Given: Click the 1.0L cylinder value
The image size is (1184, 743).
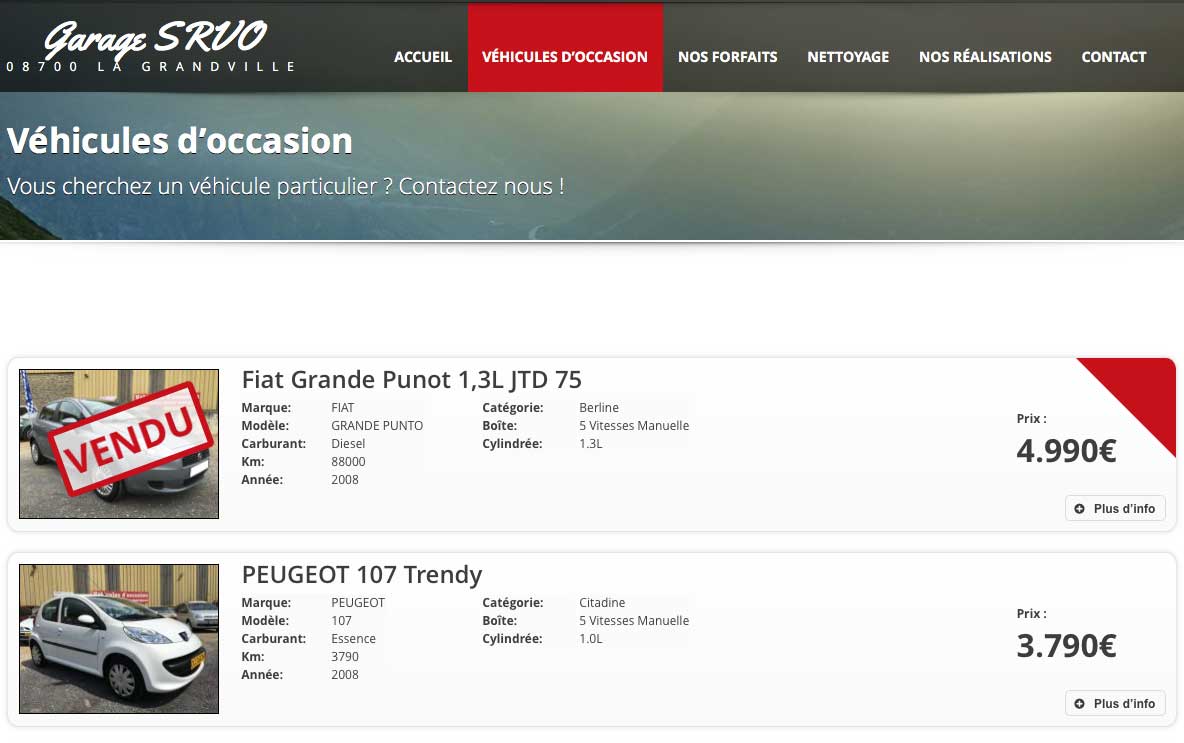Looking at the screenshot, I should 590,639.
